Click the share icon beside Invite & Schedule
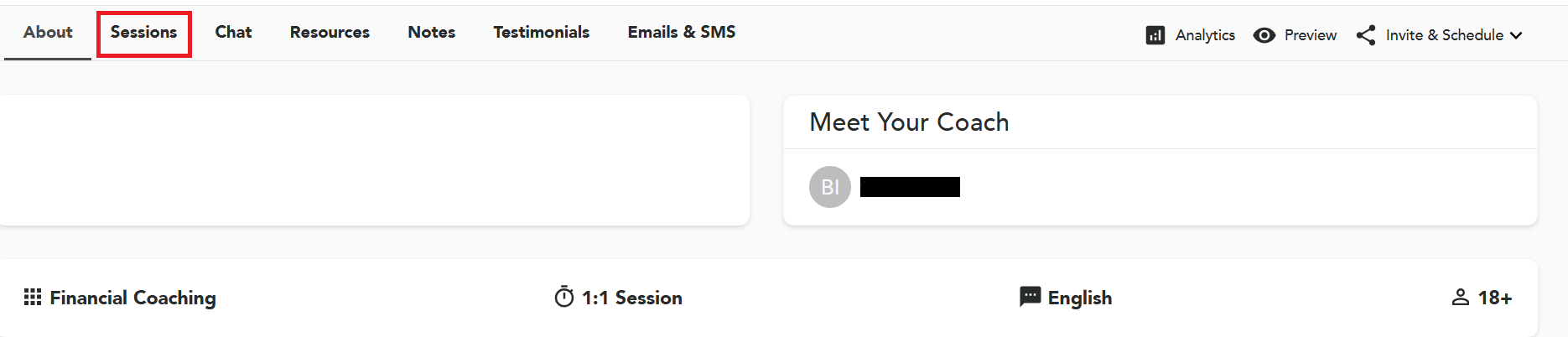This screenshot has height=337, width=1568. pos(1366,35)
